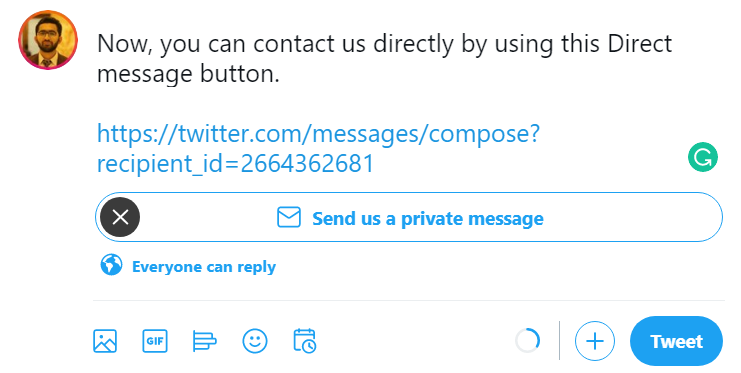741x373 pixels.
Task: Click the Send us a private message button
Action: 409,217
